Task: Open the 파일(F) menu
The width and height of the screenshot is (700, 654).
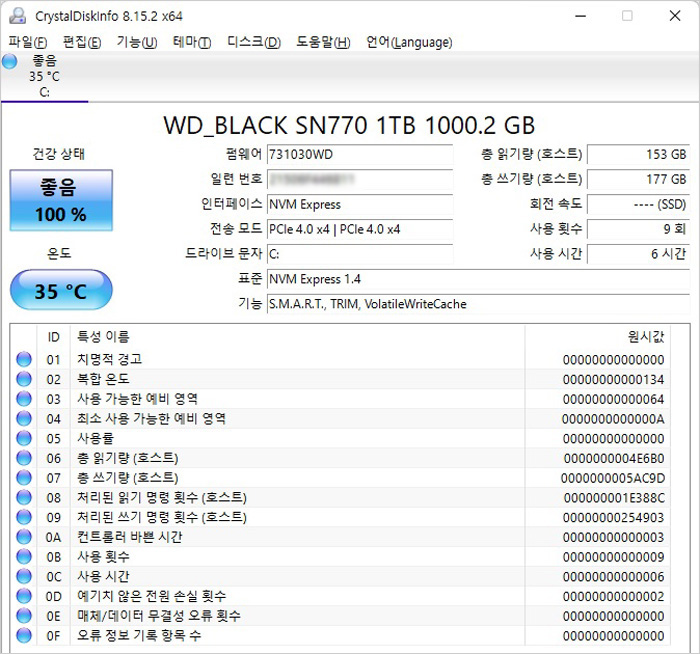Action: pos(28,42)
